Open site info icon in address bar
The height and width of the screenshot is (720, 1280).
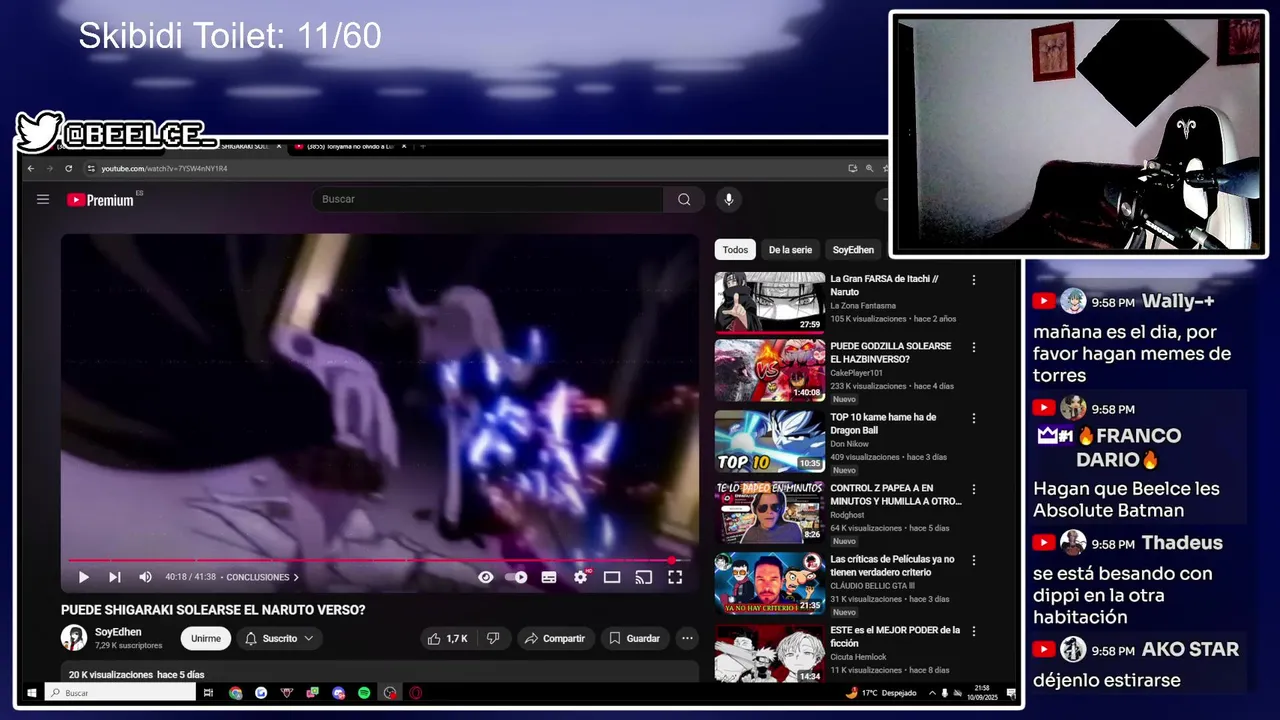(x=91, y=169)
